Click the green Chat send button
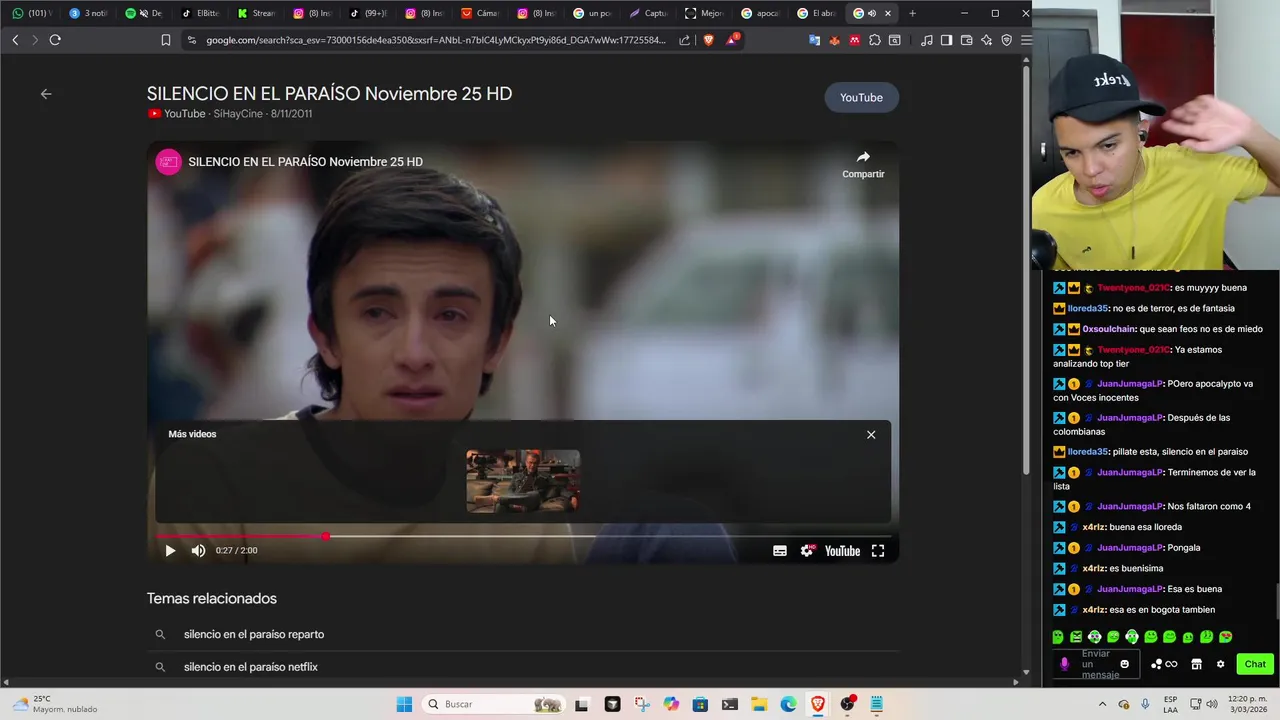 tap(1255, 664)
